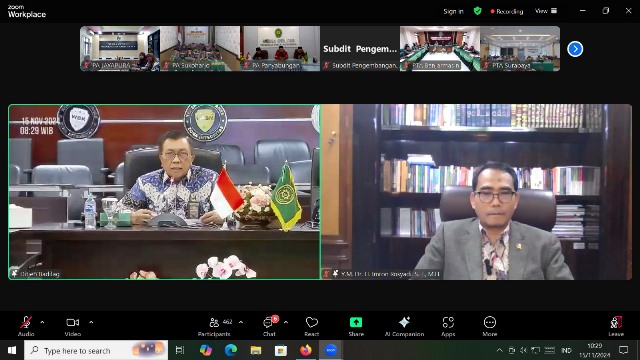Open the AI Companion
Viewport: 640px width, 360px height.
tap(404, 326)
